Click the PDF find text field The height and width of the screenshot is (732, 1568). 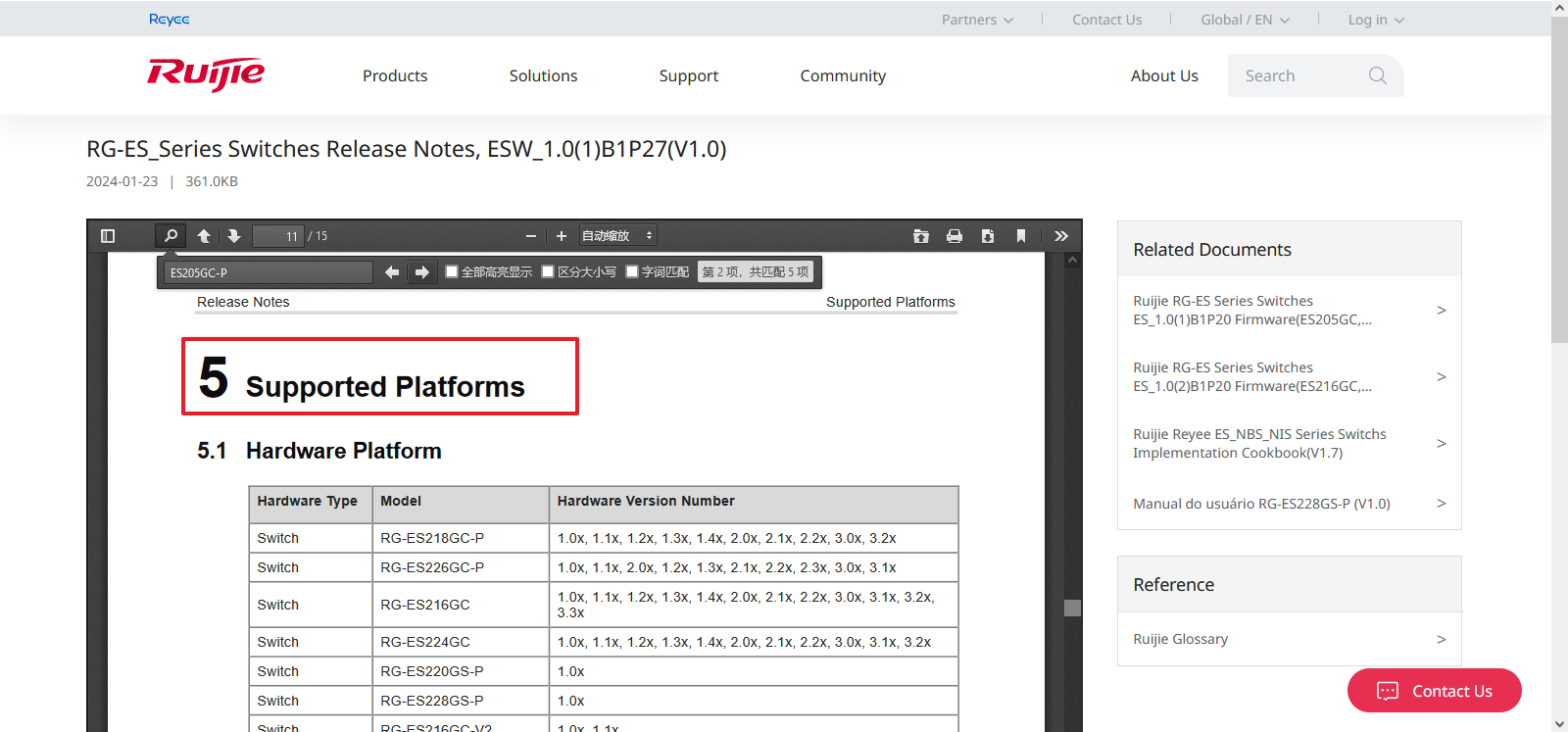coord(269,272)
